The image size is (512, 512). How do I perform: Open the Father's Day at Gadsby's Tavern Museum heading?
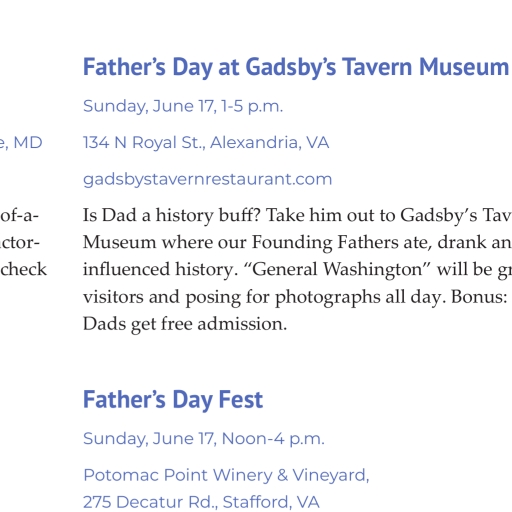296,67
